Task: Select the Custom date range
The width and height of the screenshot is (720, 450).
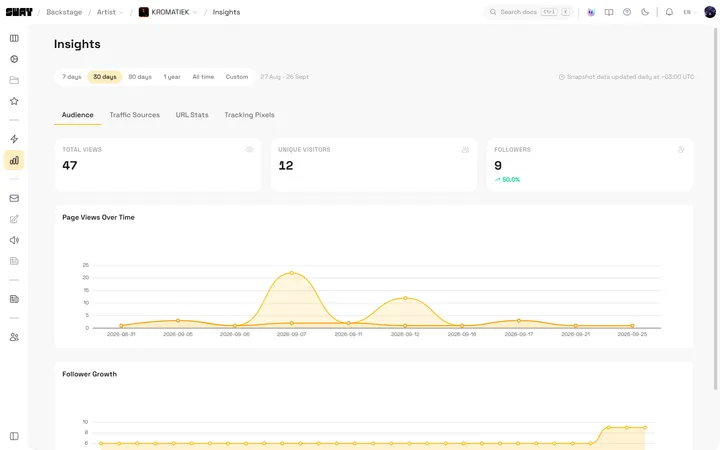Action: tap(237, 77)
